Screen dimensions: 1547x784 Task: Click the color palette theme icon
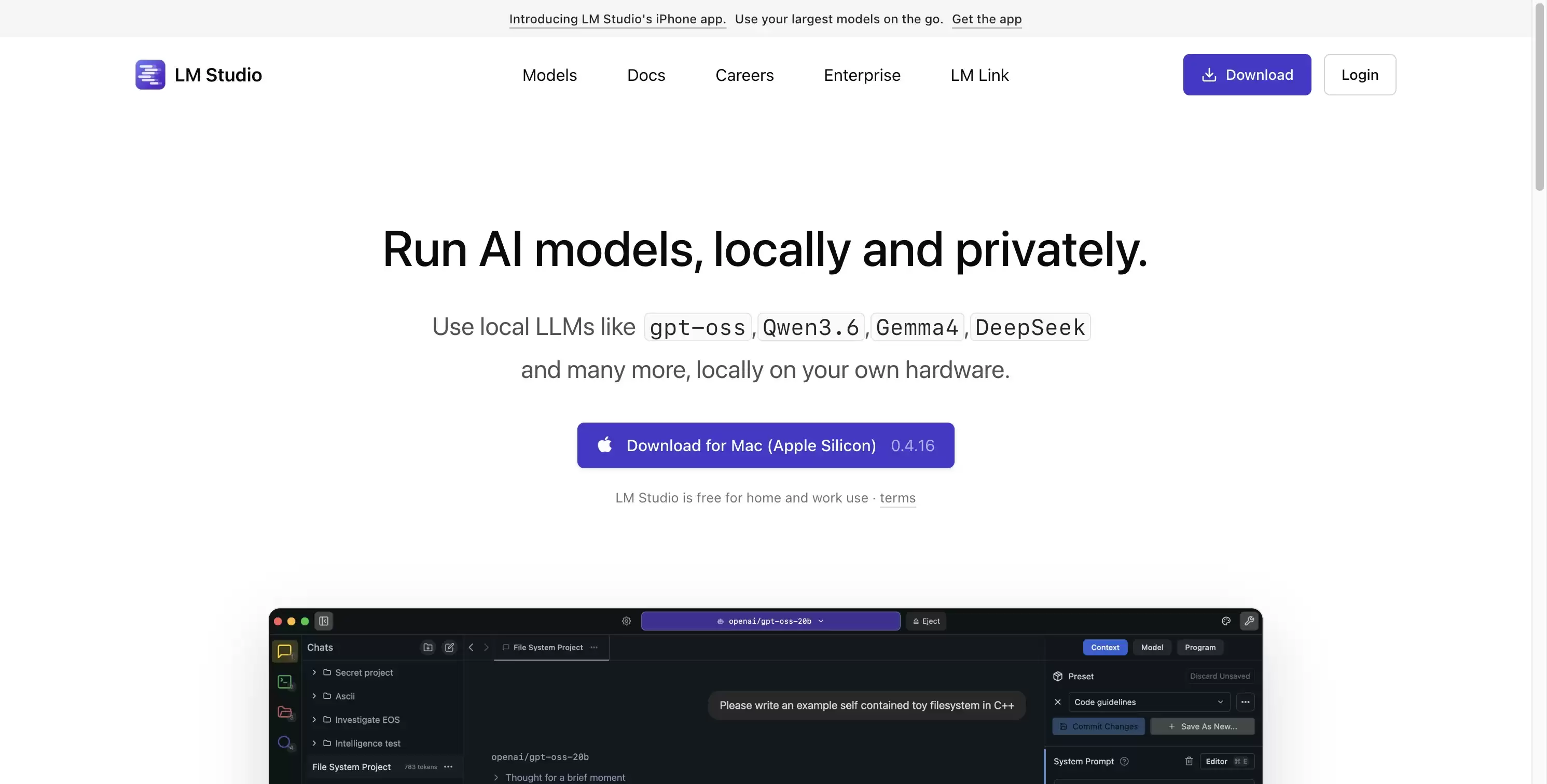pyautogui.click(x=1226, y=621)
